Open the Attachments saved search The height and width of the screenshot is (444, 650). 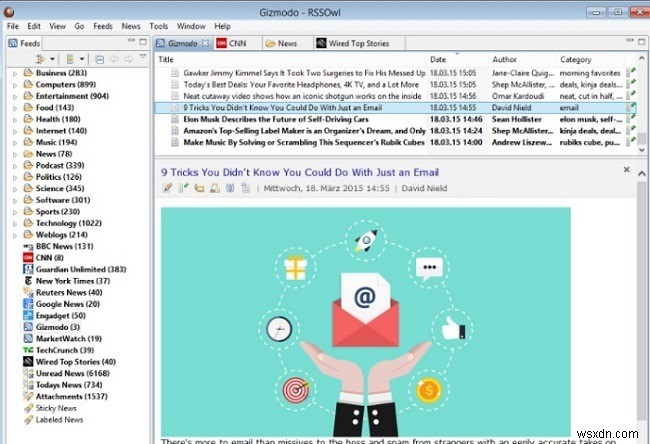pyautogui.click(x=65, y=397)
